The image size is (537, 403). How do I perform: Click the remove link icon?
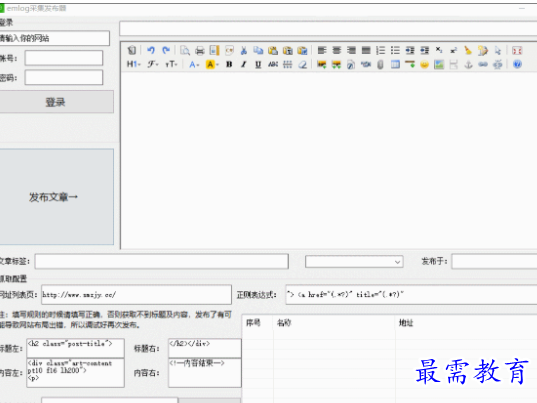[x=498, y=64]
